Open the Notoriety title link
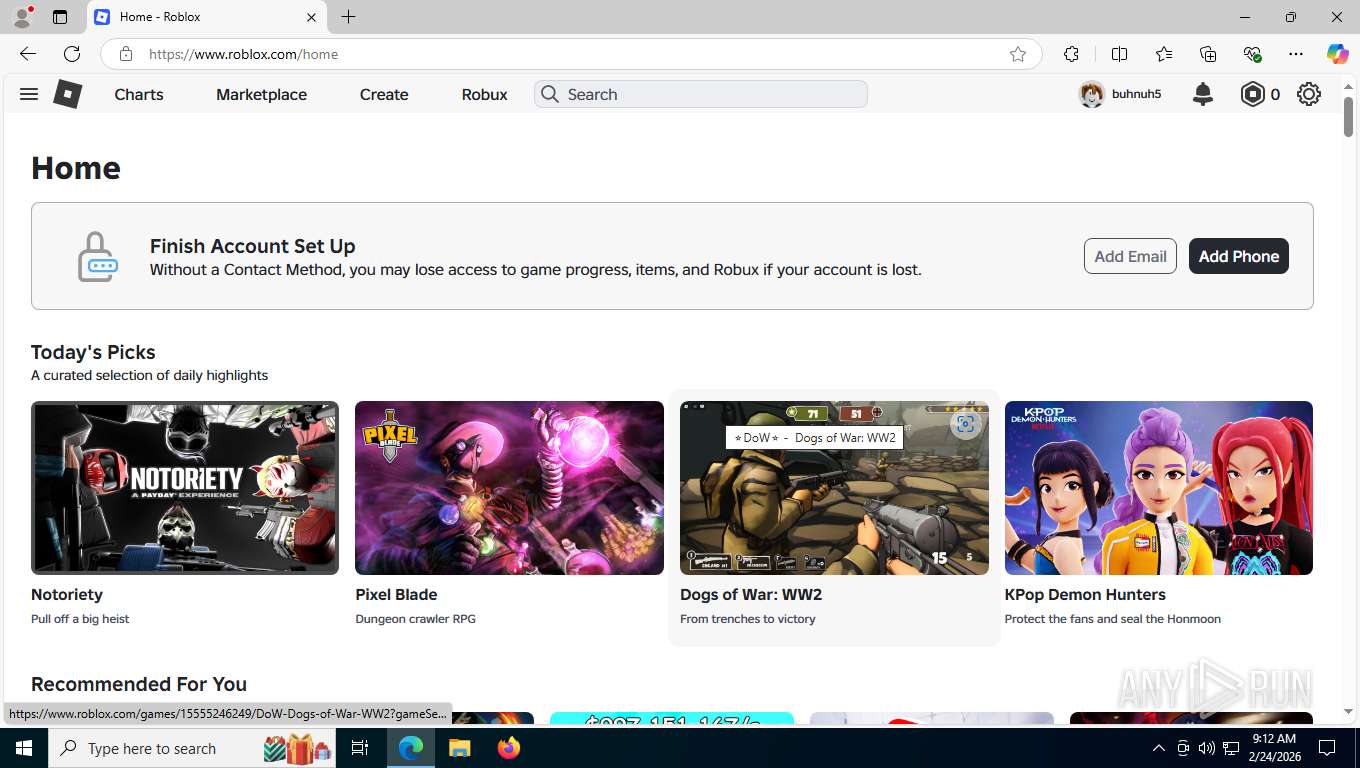The height and width of the screenshot is (768, 1360). coord(67,594)
